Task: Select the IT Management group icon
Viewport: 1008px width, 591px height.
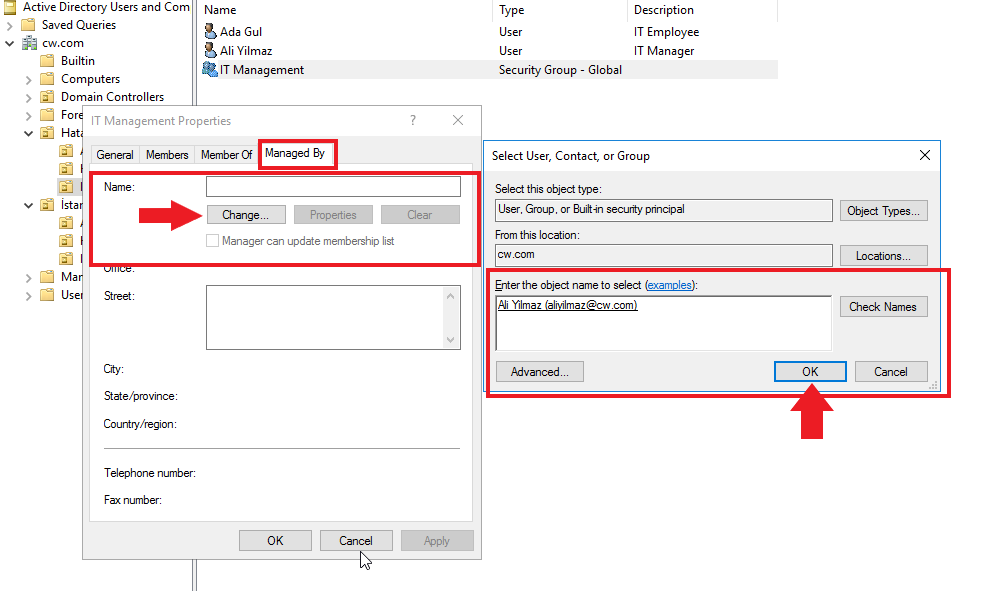Action: pyautogui.click(x=210, y=70)
